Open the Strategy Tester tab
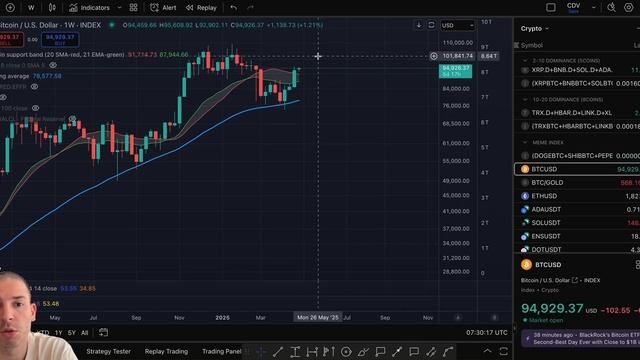This screenshot has width=640, height=360. (109, 351)
